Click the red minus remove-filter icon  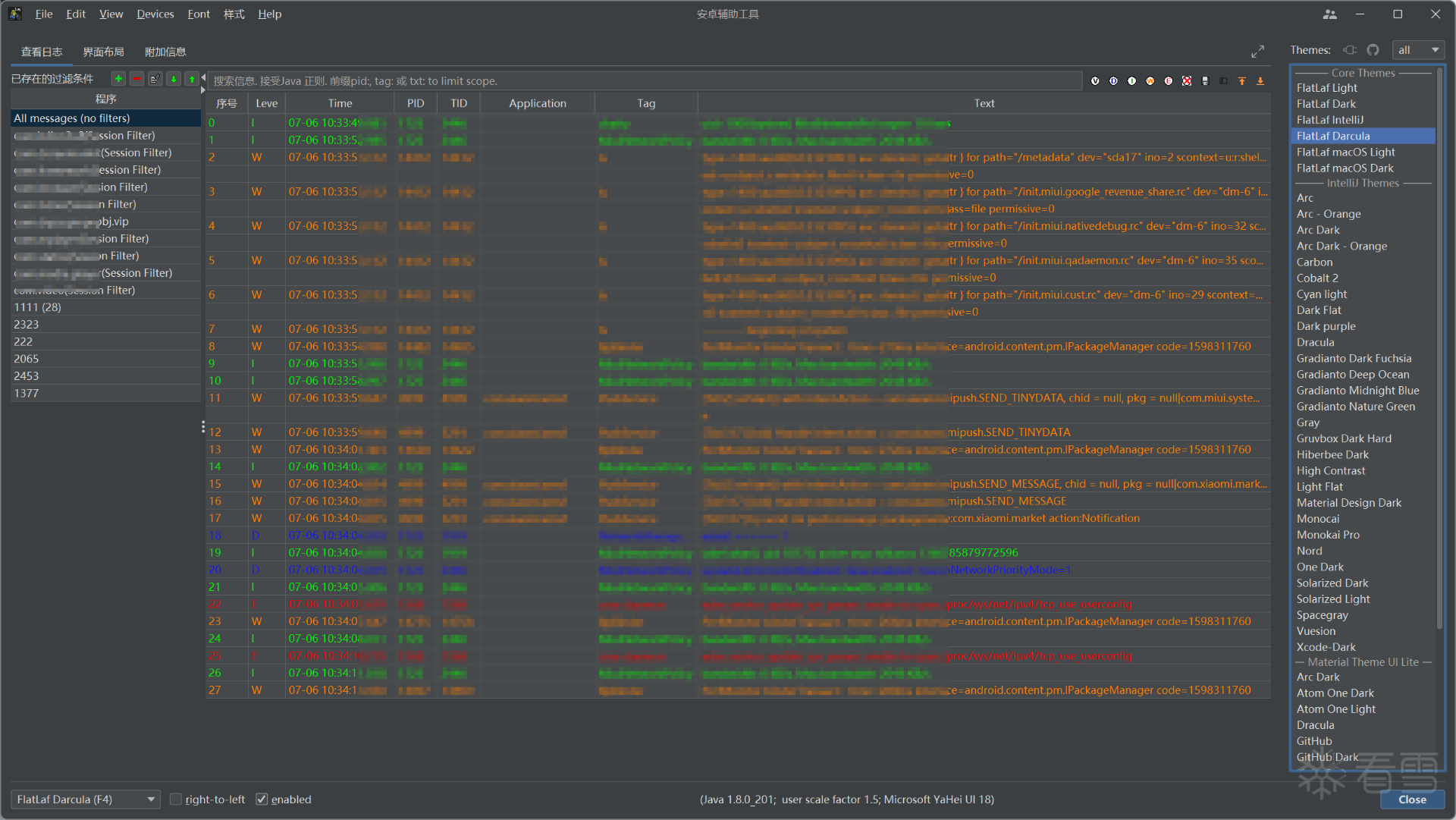(136, 79)
